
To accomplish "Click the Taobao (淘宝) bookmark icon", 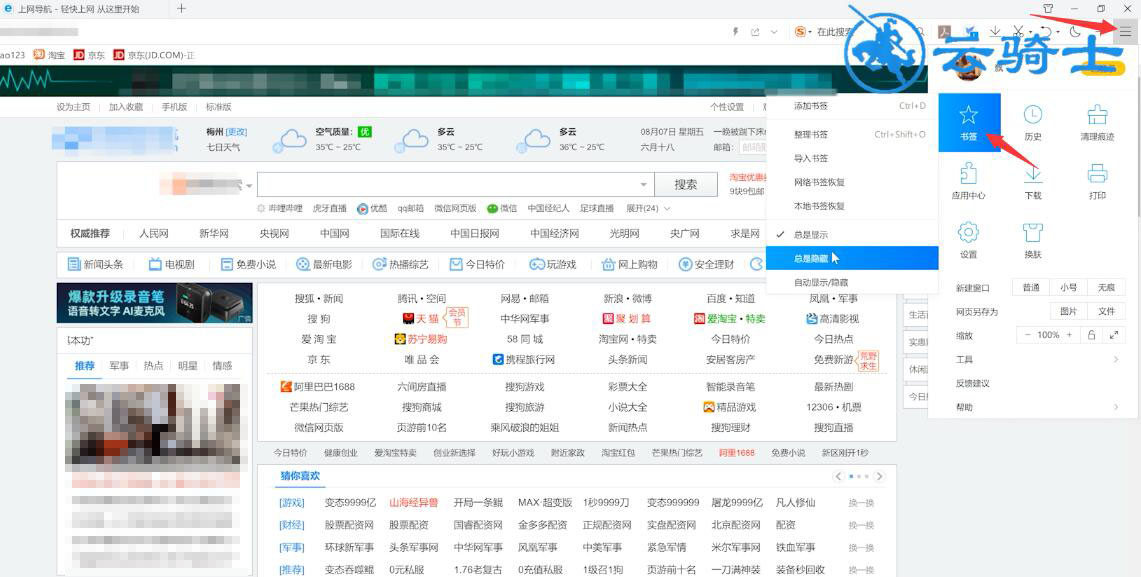I will [39, 55].
